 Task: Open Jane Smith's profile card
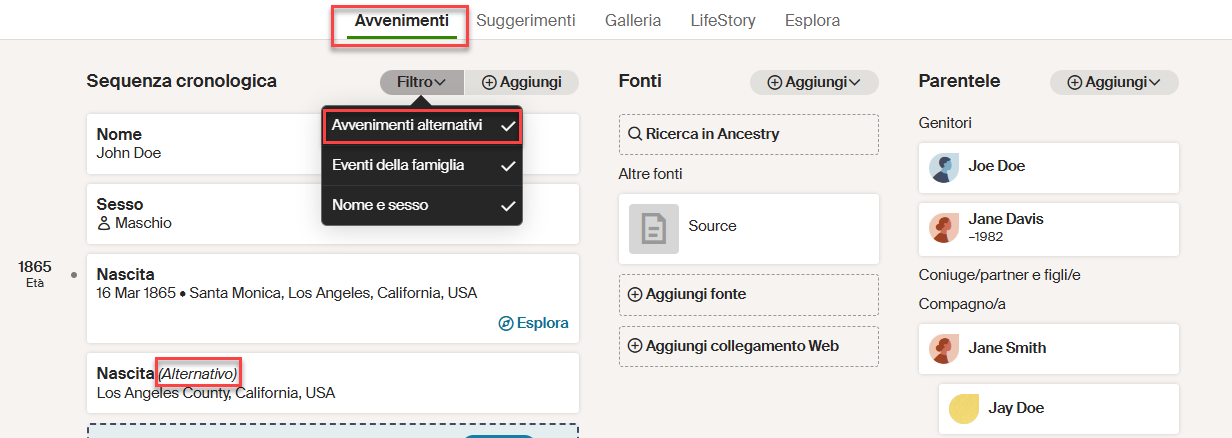coord(1049,349)
